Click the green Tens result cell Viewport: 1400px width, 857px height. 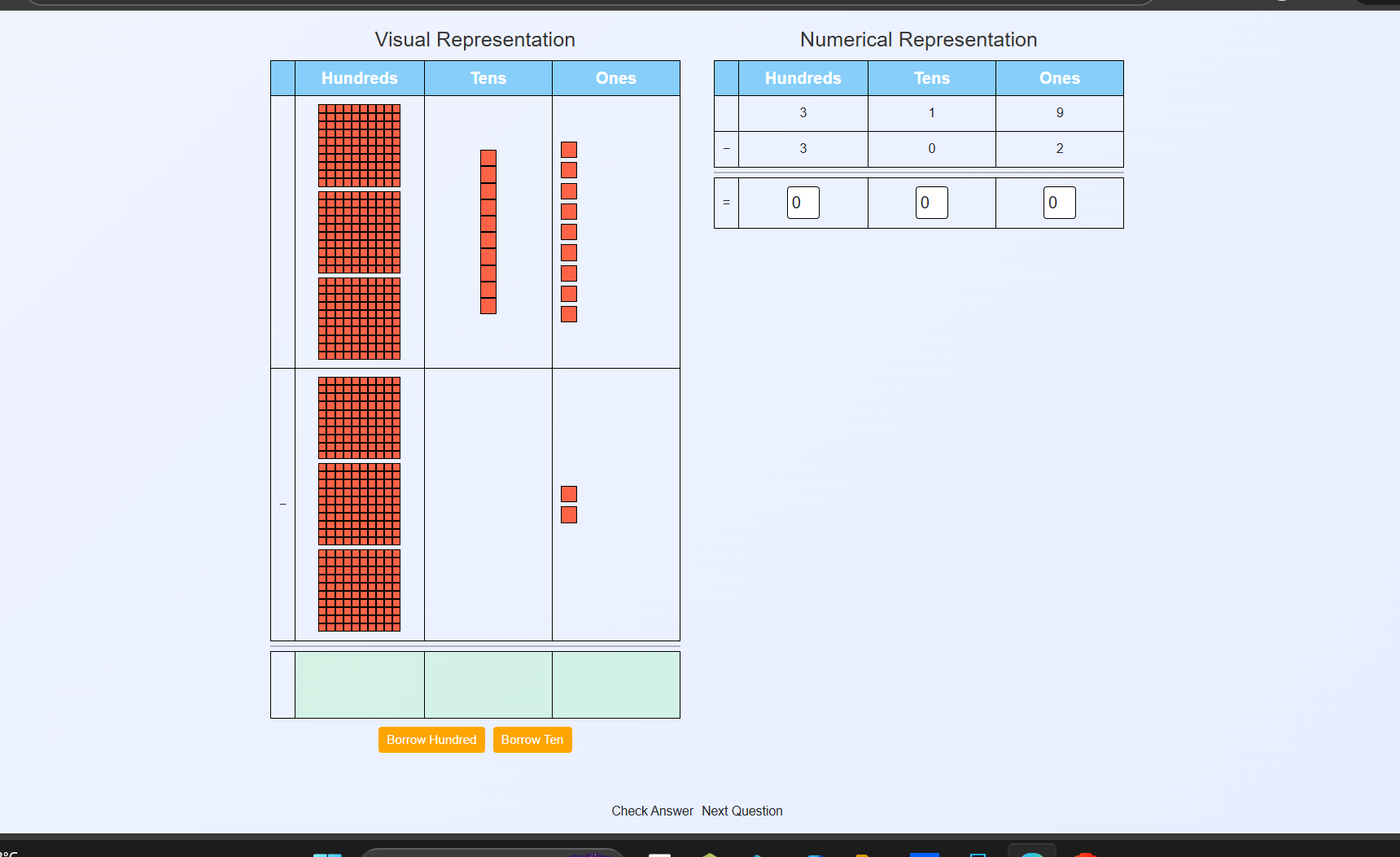tap(488, 684)
